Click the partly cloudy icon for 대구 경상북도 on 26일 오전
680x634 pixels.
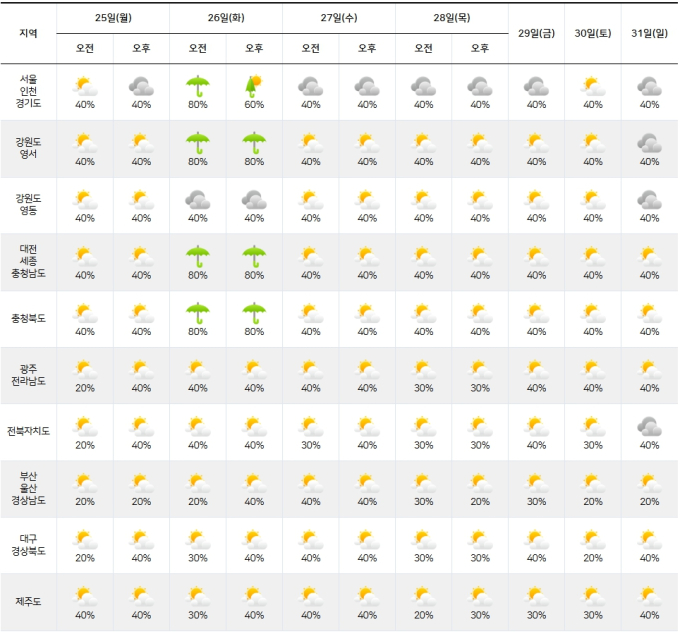198,539
